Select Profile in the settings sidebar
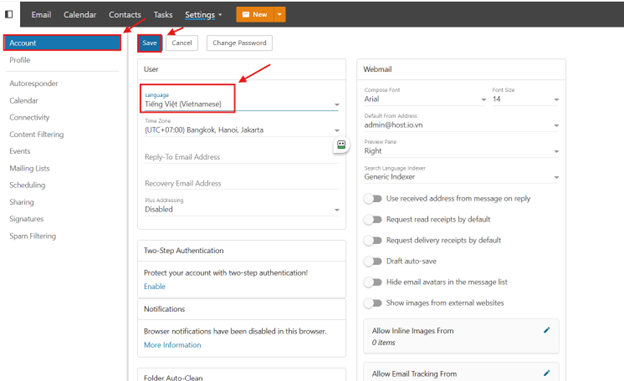Image resolution: width=624 pixels, height=381 pixels. [x=20, y=60]
